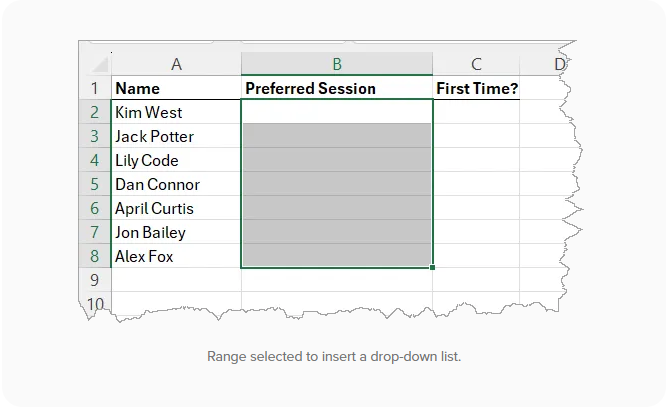The height and width of the screenshot is (408, 669).
Task: Select column B header
Action: pyautogui.click(x=337, y=64)
